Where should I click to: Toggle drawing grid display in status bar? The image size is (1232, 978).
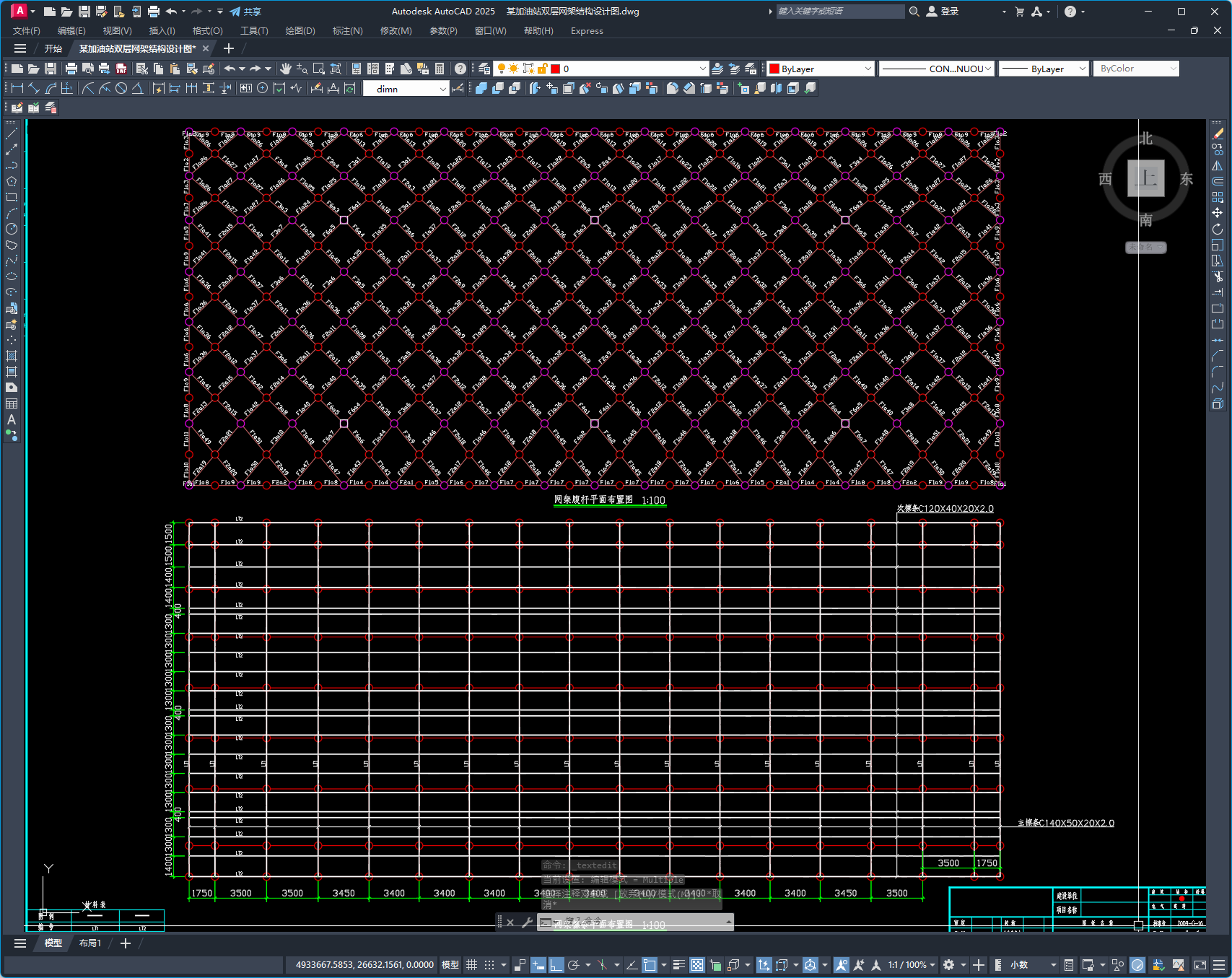(472, 965)
